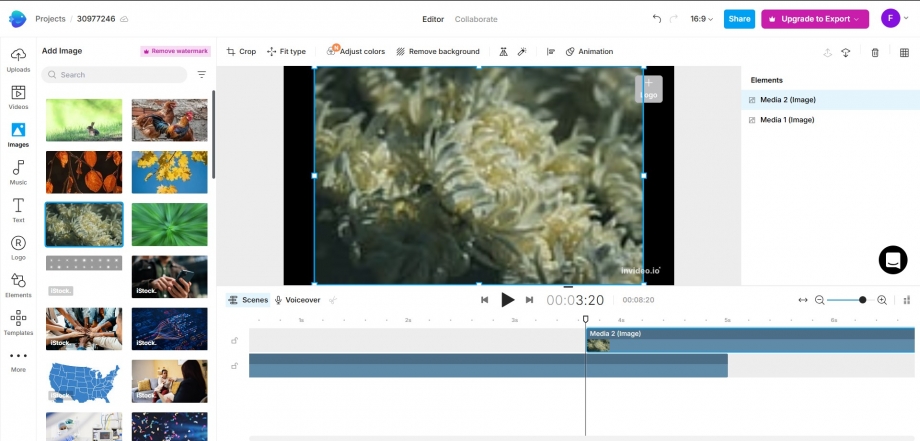Switch to the Collaborate tab
This screenshot has width=920, height=441.
point(476,19)
